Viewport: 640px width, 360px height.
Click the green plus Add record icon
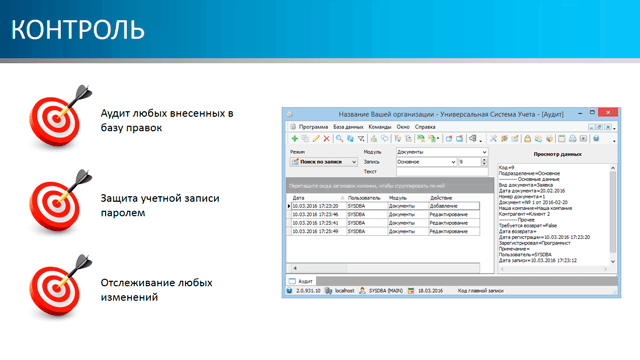[294, 139]
